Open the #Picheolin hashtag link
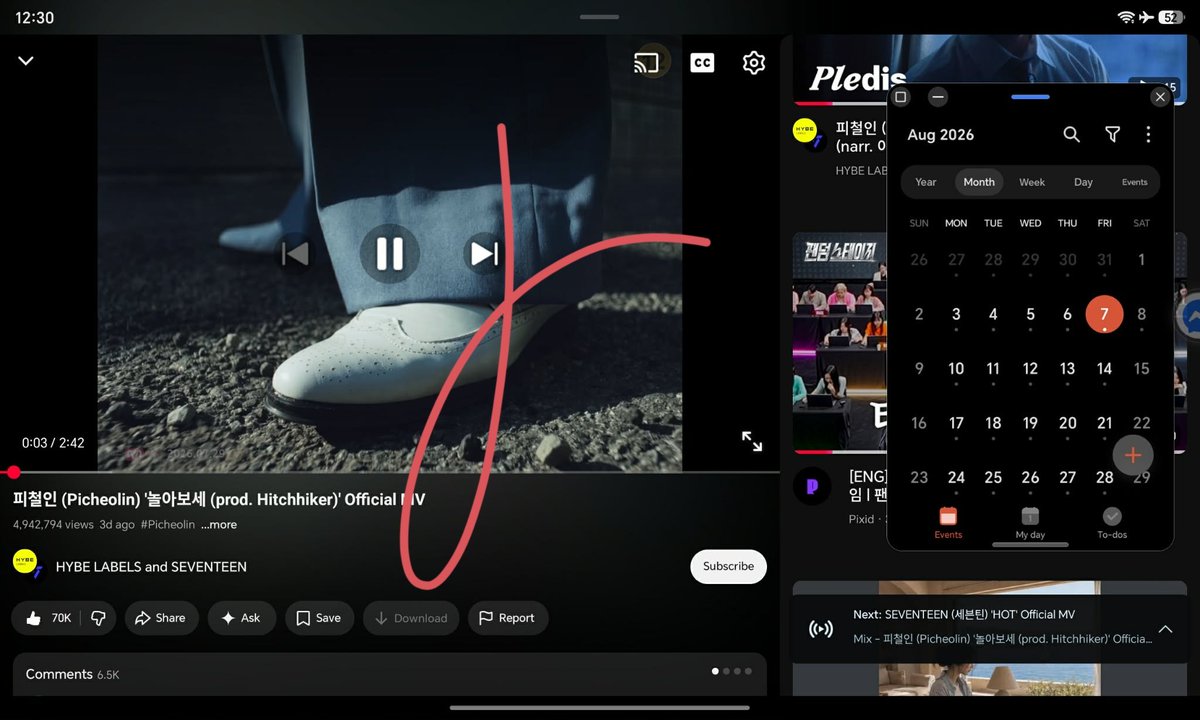Viewport: 1200px width, 720px height. point(168,525)
